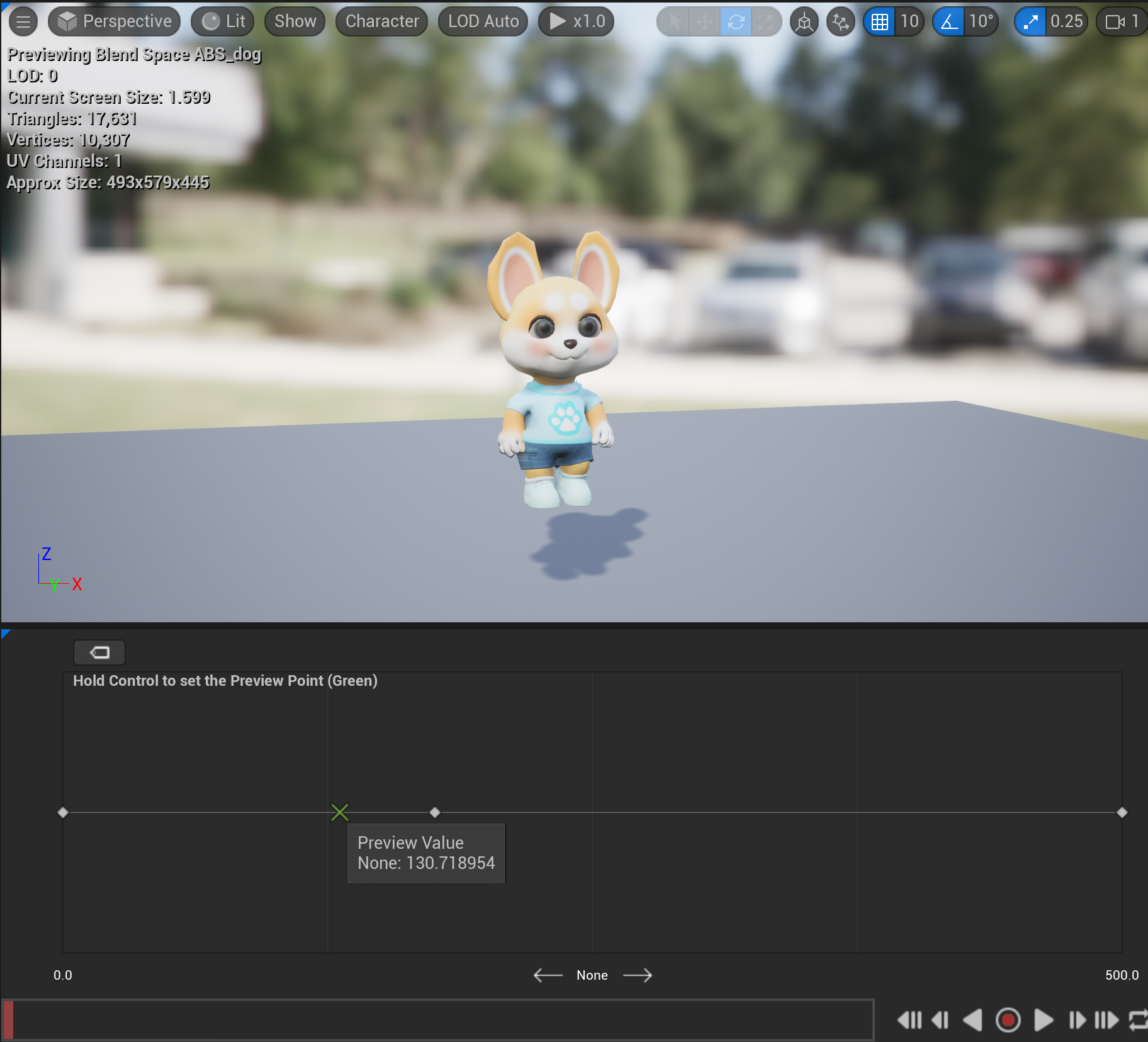Open the Show menu

[295, 21]
